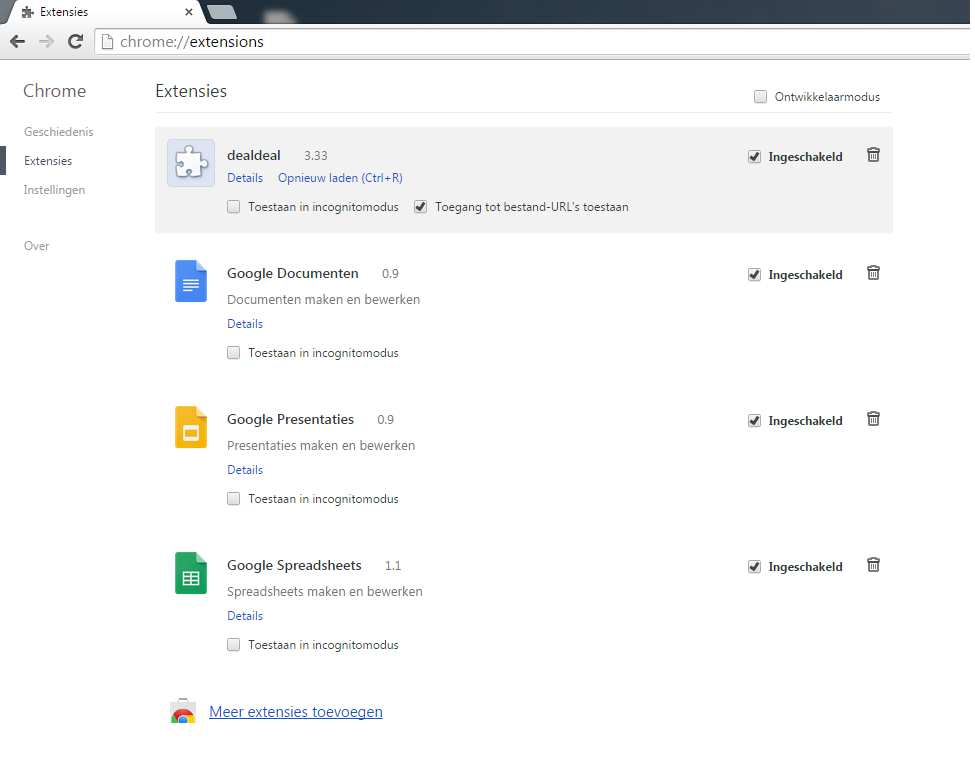The width and height of the screenshot is (975, 767).
Task: Click the trash icon for dealdeal extension
Action: (x=873, y=155)
